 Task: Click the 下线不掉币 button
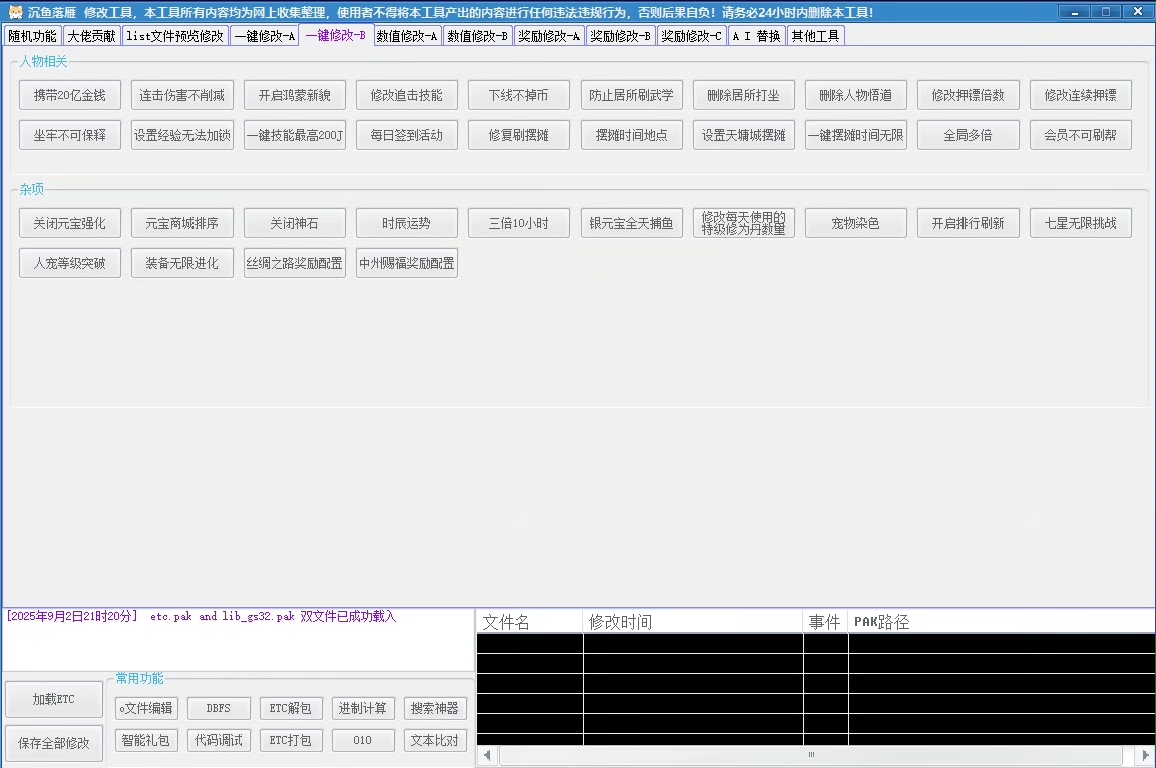click(519, 95)
